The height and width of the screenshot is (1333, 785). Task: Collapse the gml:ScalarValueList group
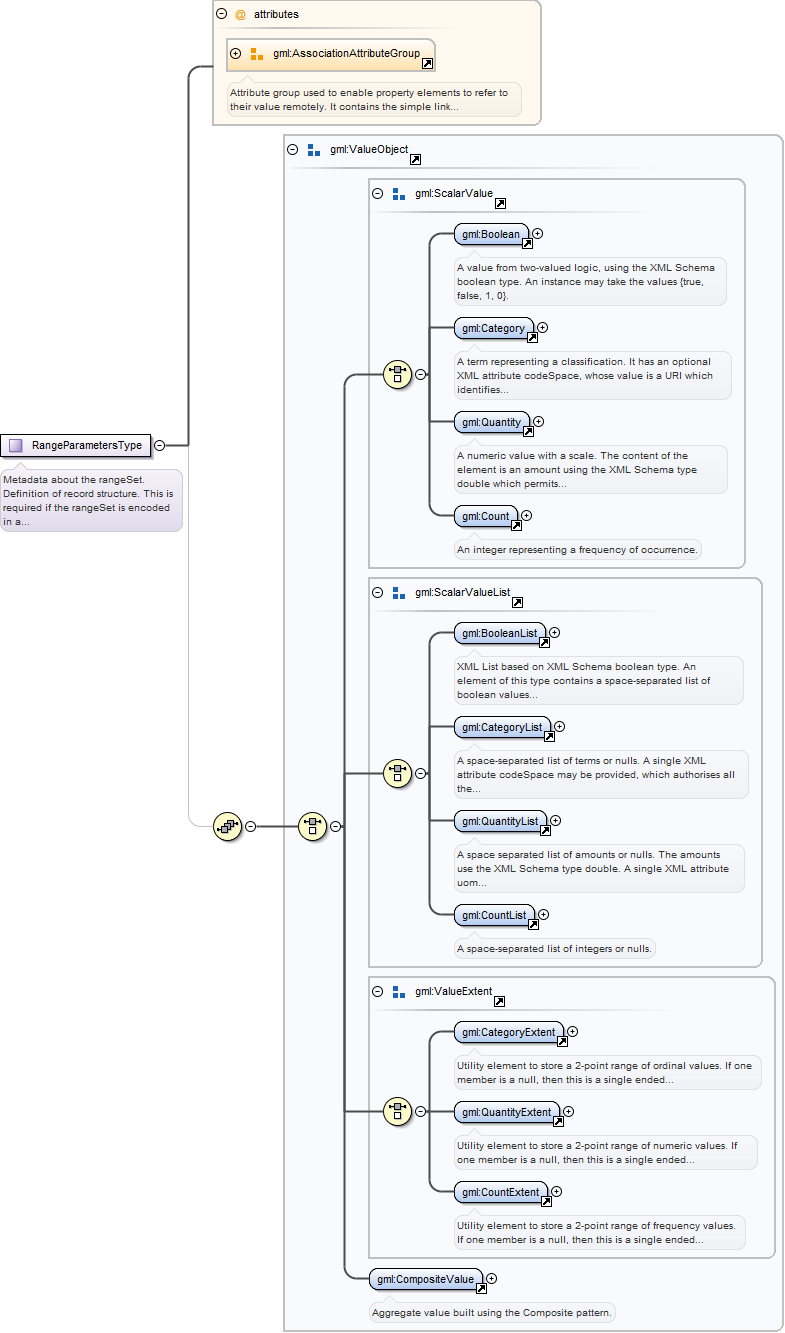[378, 592]
